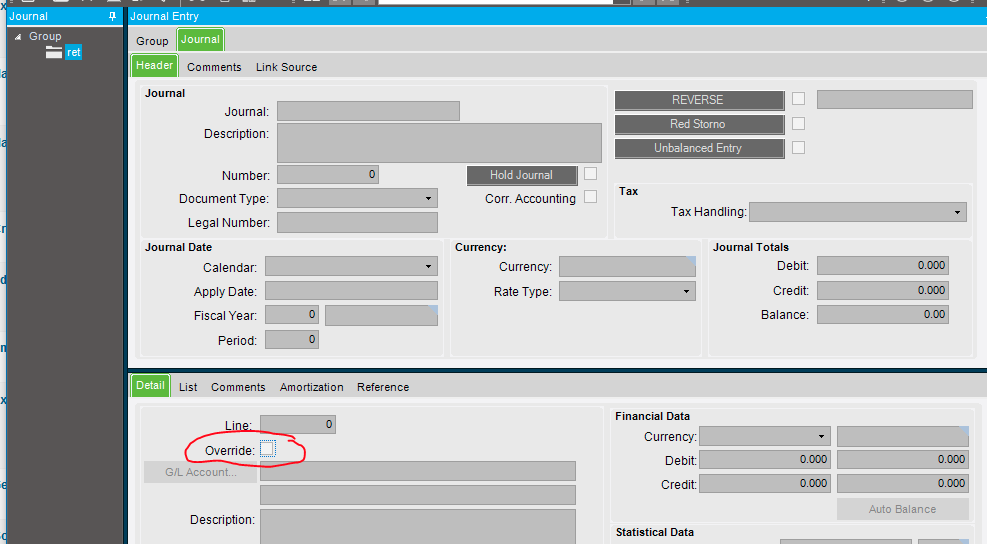Open the Rate Type dropdown
The image size is (987, 544).
(x=686, y=291)
